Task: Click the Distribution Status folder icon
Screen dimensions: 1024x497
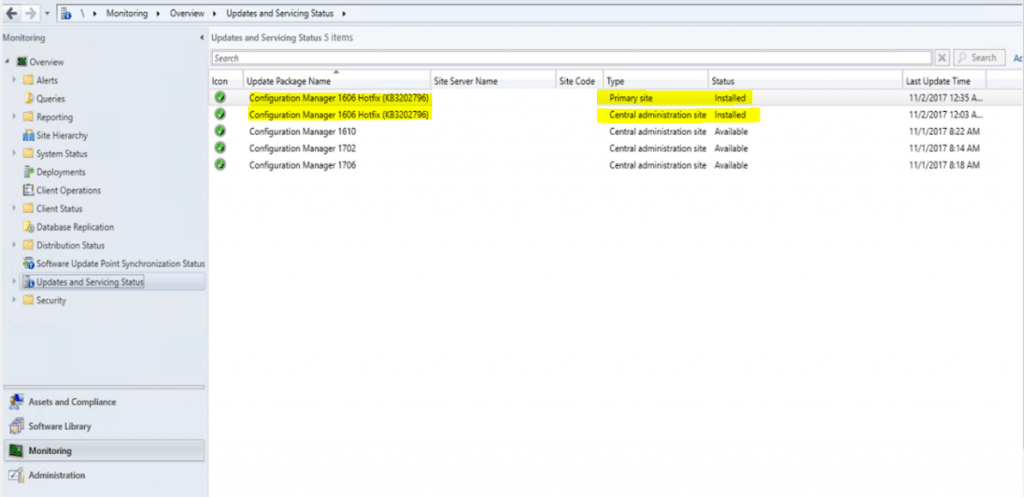Action: click(x=28, y=245)
